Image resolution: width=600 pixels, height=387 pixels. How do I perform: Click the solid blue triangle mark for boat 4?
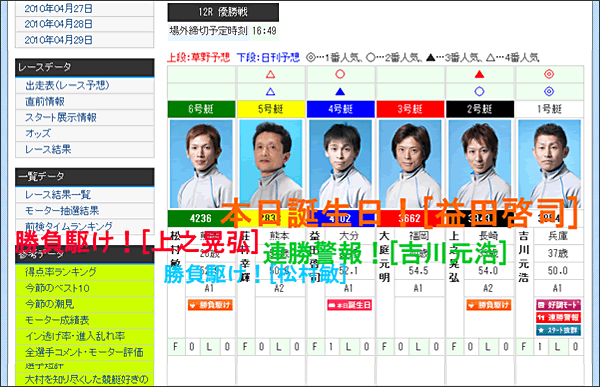(340, 91)
